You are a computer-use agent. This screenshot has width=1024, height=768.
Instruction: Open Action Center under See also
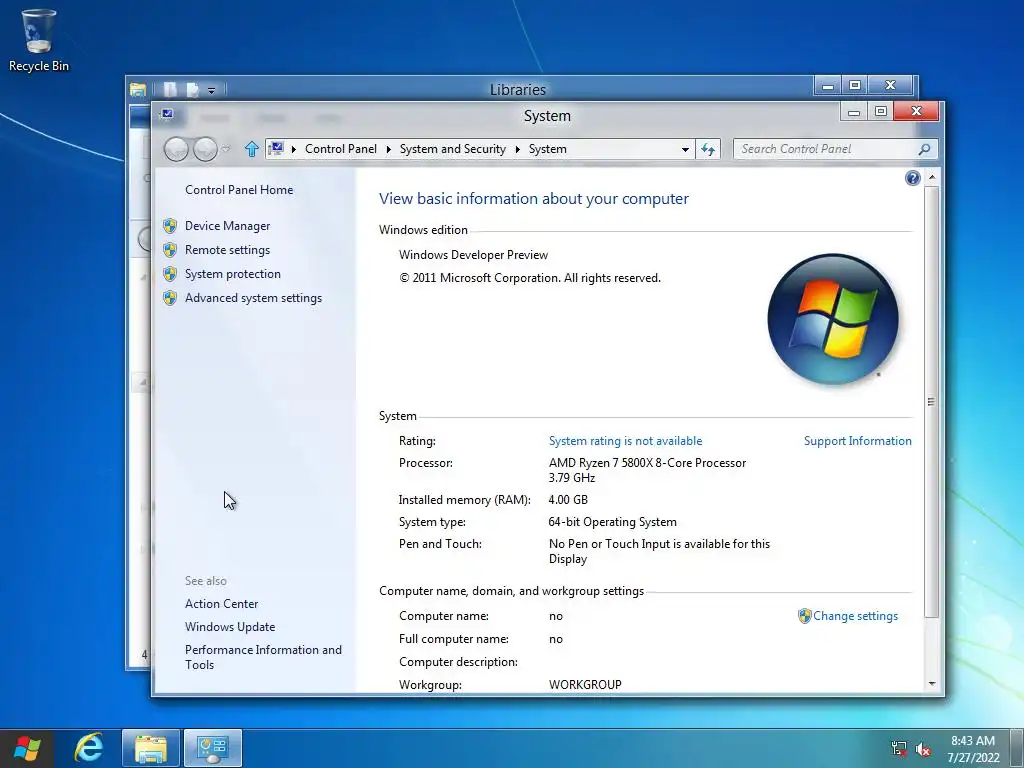pyautogui.click(x=221, y=604)
